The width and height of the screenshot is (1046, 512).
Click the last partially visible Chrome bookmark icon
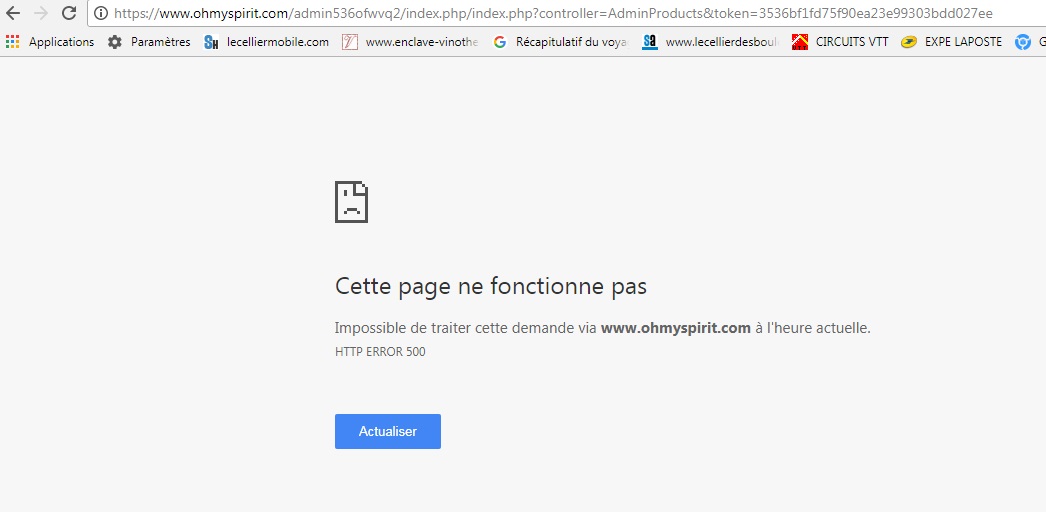[x=1023, y=42]
